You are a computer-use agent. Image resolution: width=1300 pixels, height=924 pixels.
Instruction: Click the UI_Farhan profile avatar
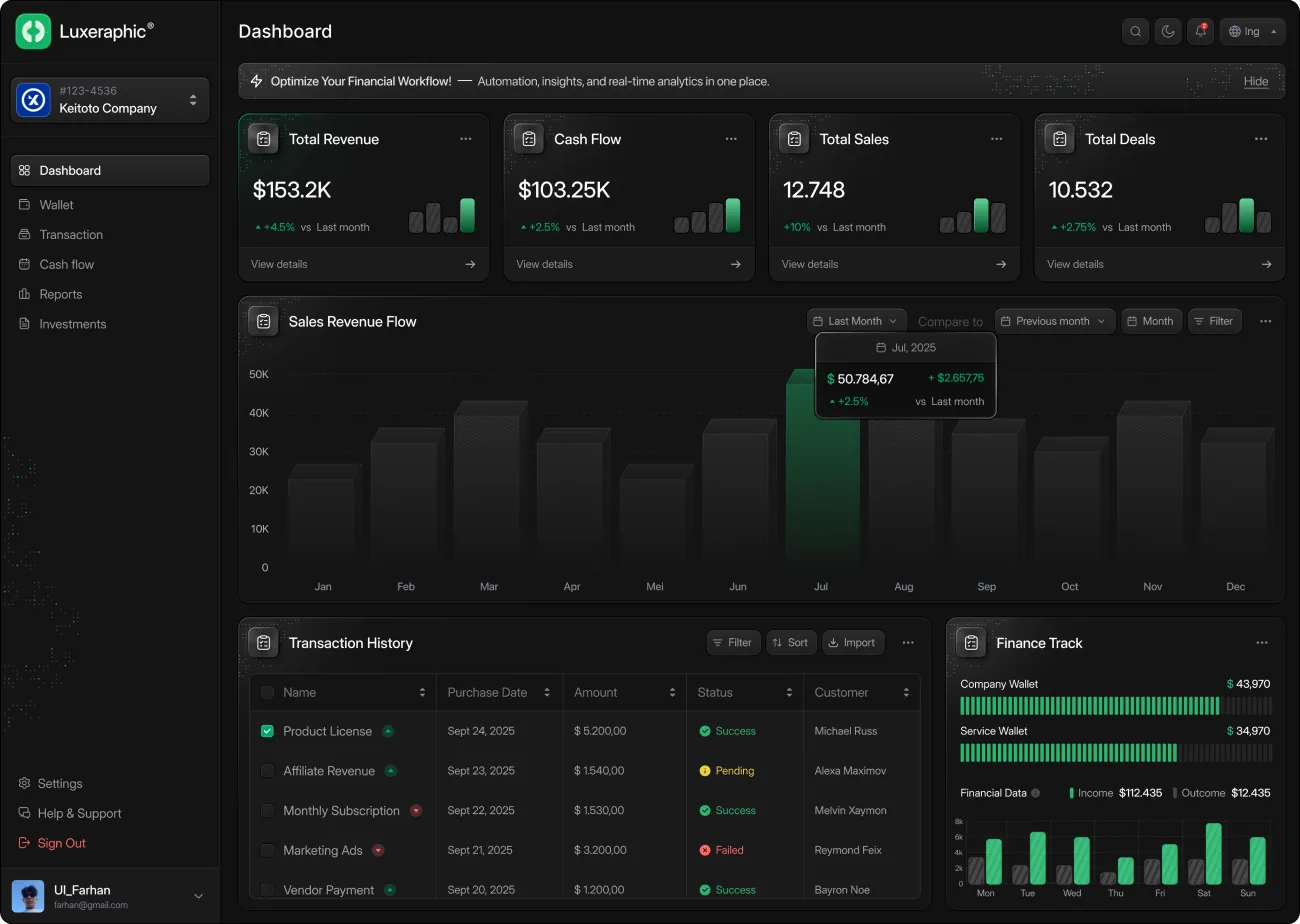28,896
